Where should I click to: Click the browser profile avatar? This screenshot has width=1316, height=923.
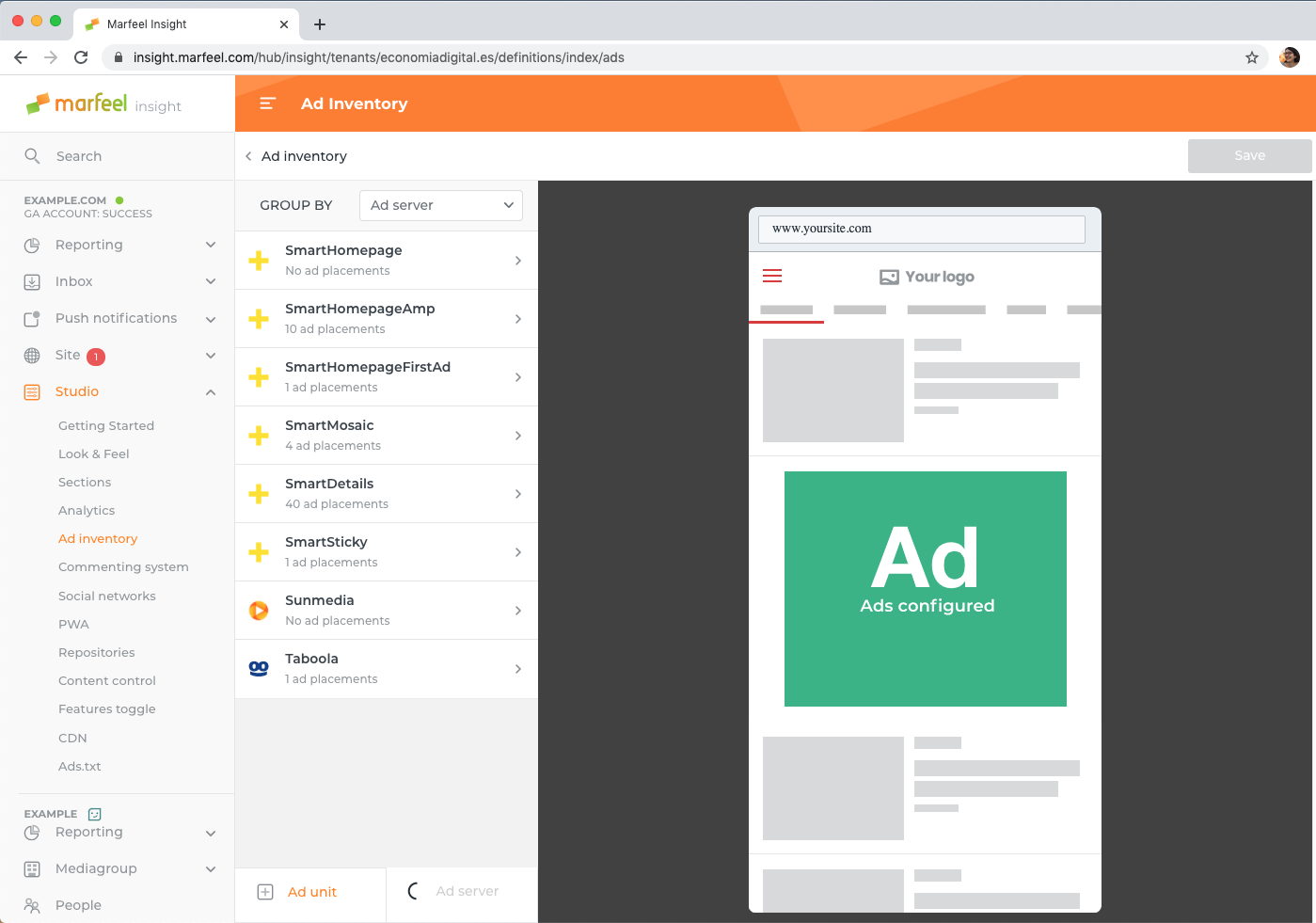[1290, 57]
